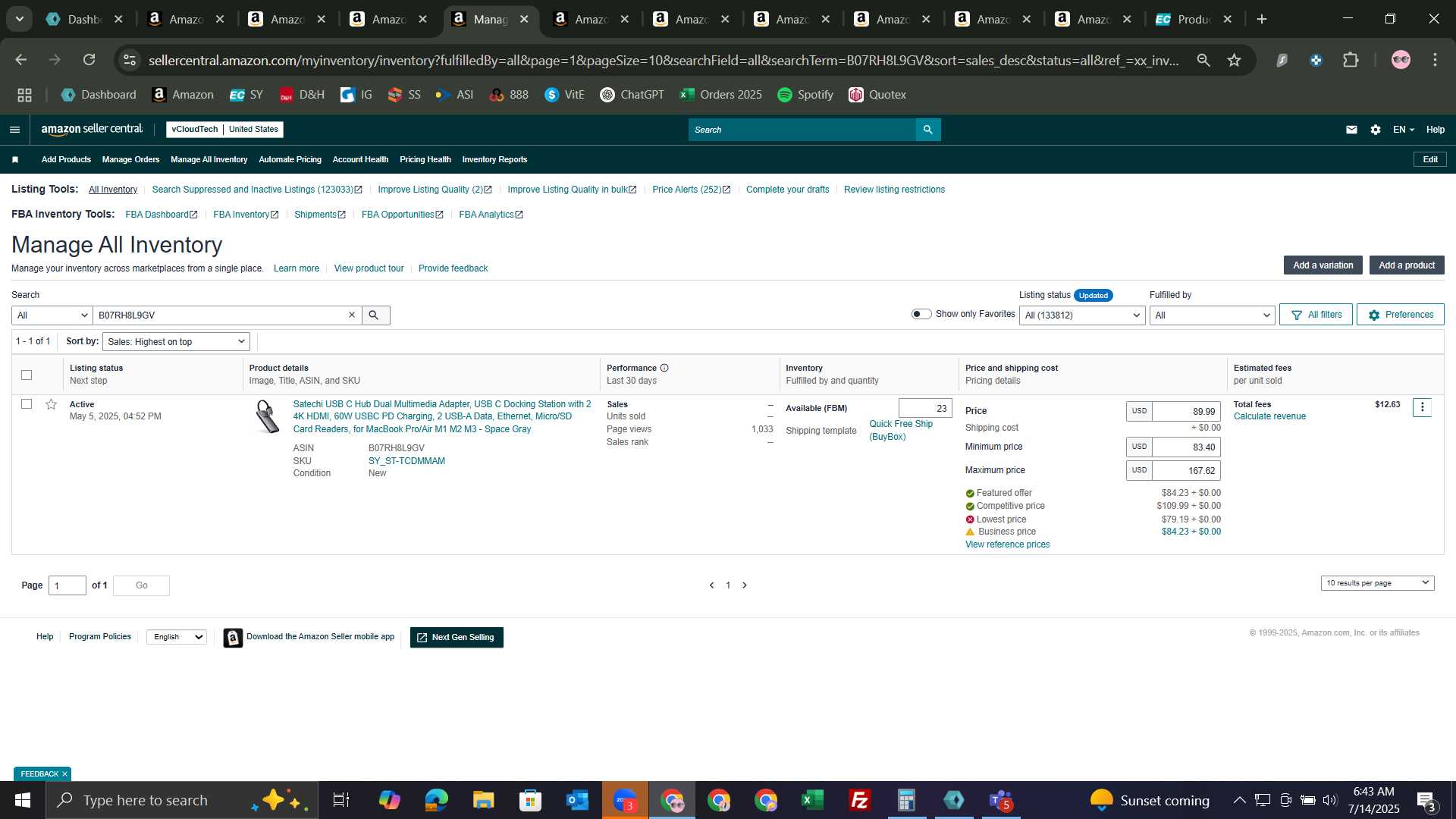
Task: Click the Maximum price field showing 167.62
Action: pyautogui.click(x=1186, y=471)
